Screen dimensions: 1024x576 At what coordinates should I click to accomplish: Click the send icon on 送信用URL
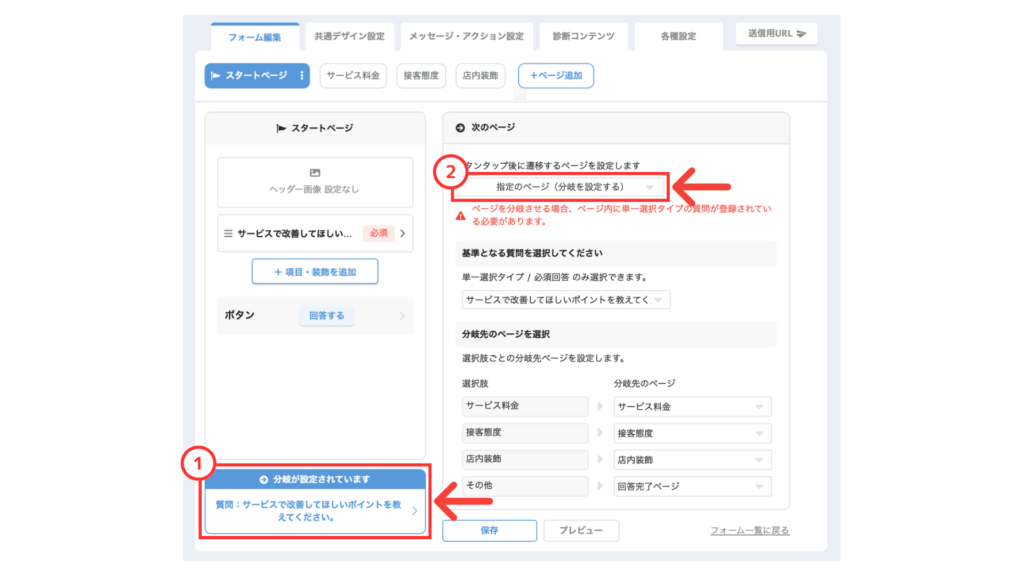pos(801,34)
